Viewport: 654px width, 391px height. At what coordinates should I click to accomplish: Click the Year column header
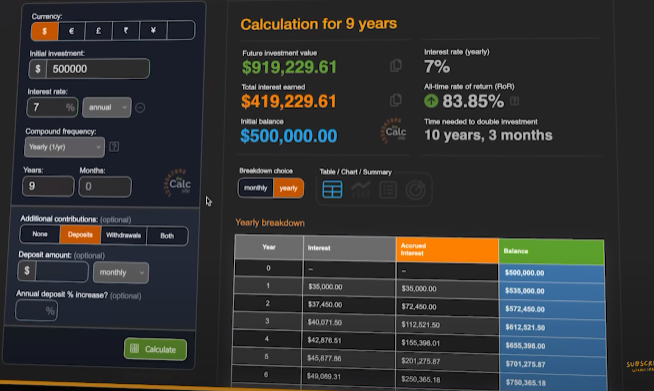click(x=269, y=247)
